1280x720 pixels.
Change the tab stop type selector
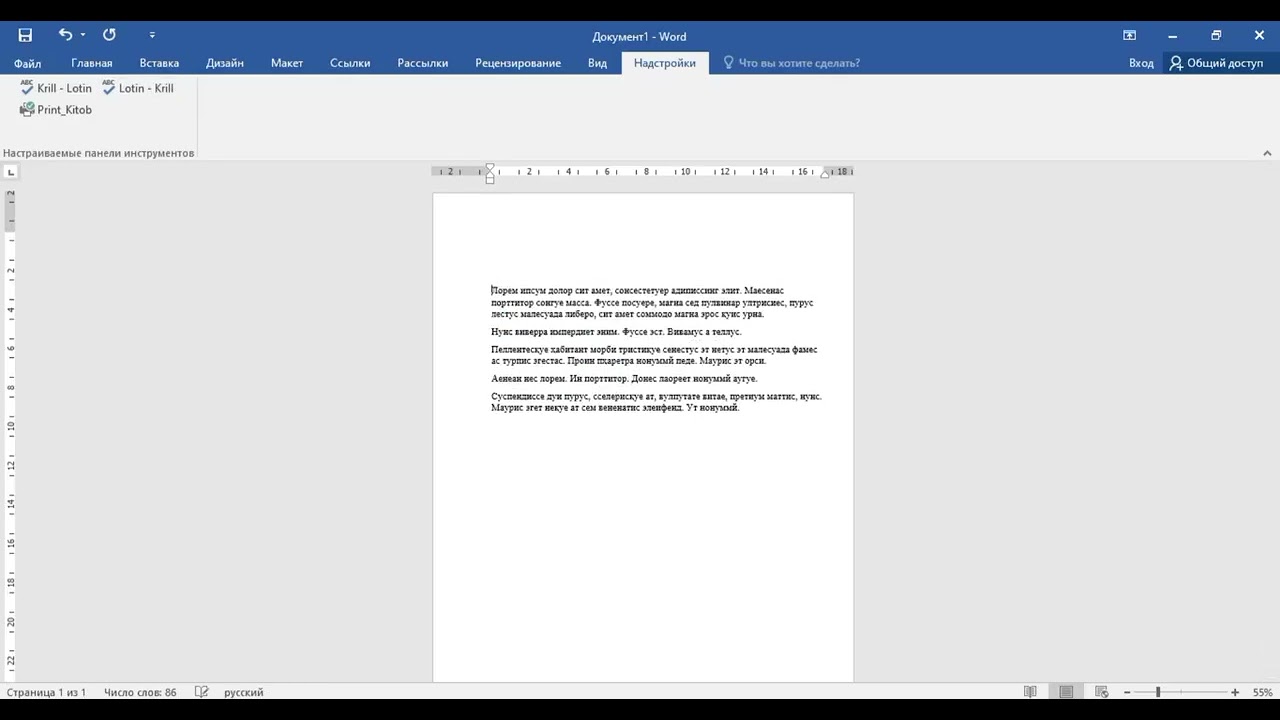click(x=11, y=172)
